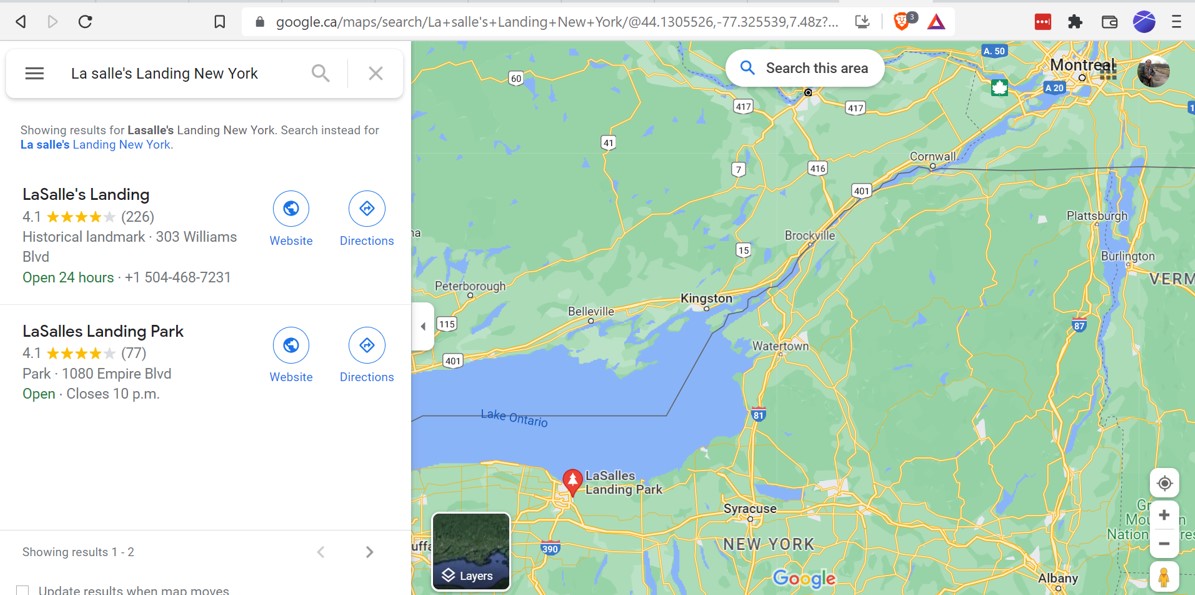Collapse the side panel with the arrow
This screenshot has height=595, width=1195.
[x=423, y=326]
